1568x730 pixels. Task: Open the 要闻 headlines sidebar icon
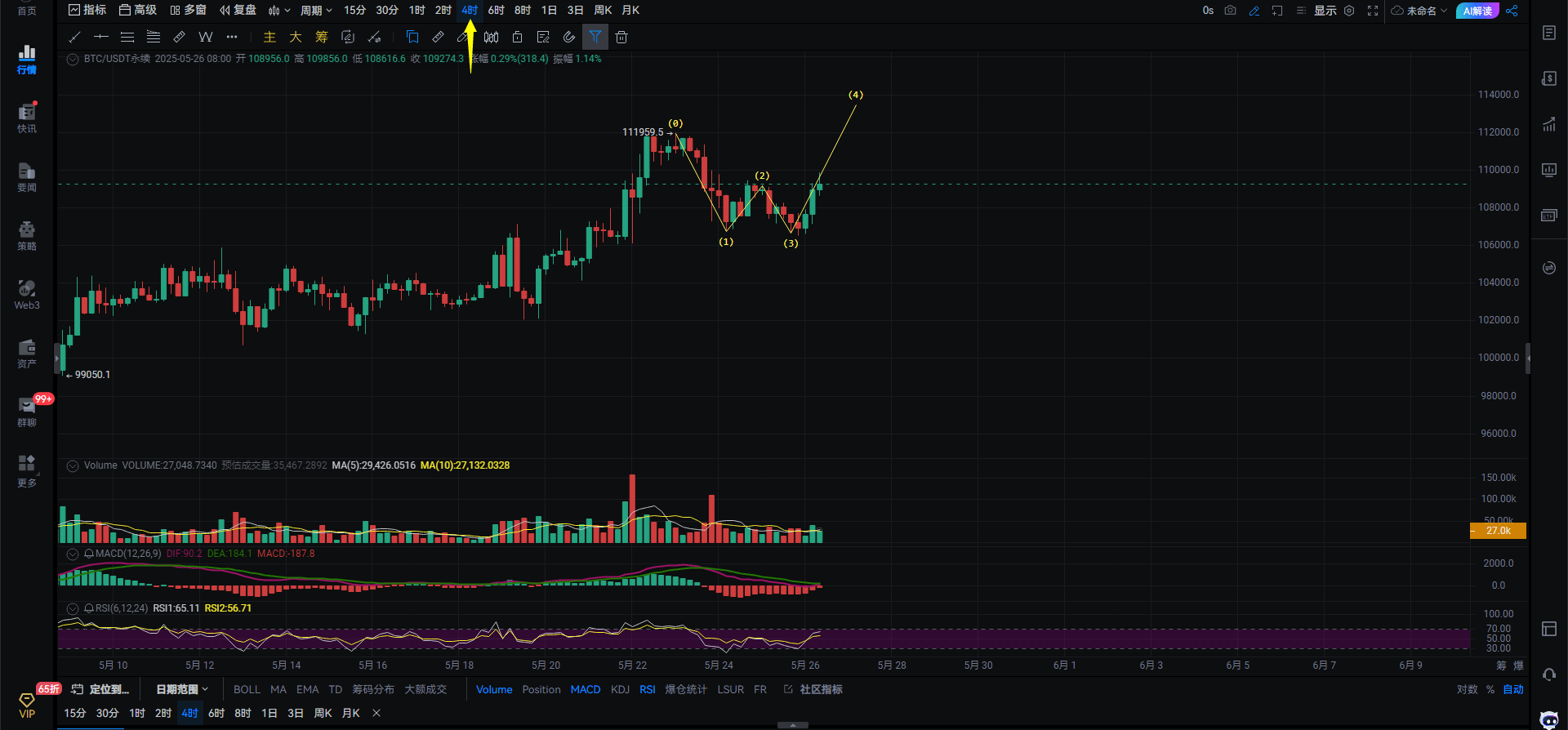point(27,177)
